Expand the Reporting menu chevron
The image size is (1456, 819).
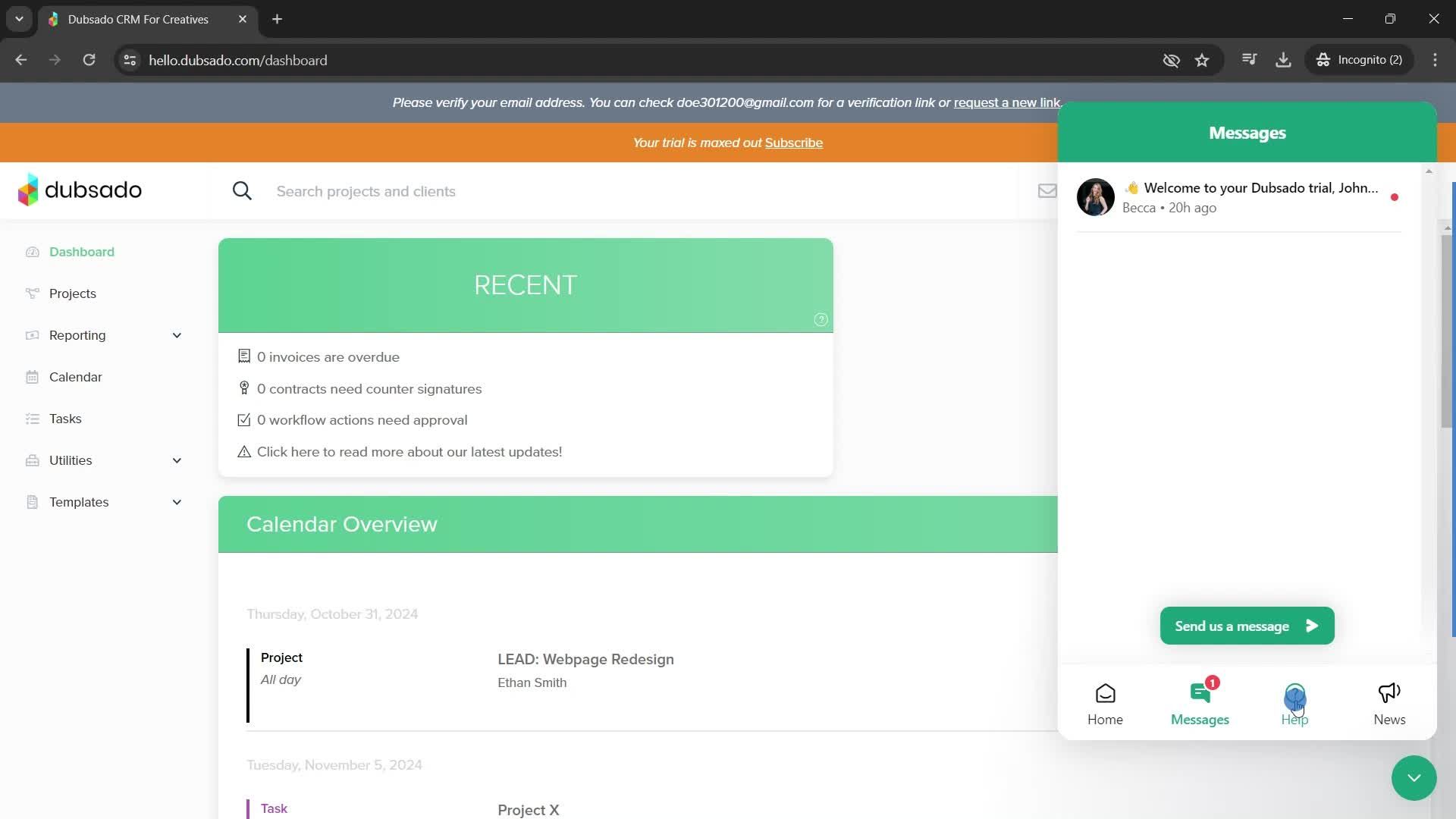(x=177, y=335)
